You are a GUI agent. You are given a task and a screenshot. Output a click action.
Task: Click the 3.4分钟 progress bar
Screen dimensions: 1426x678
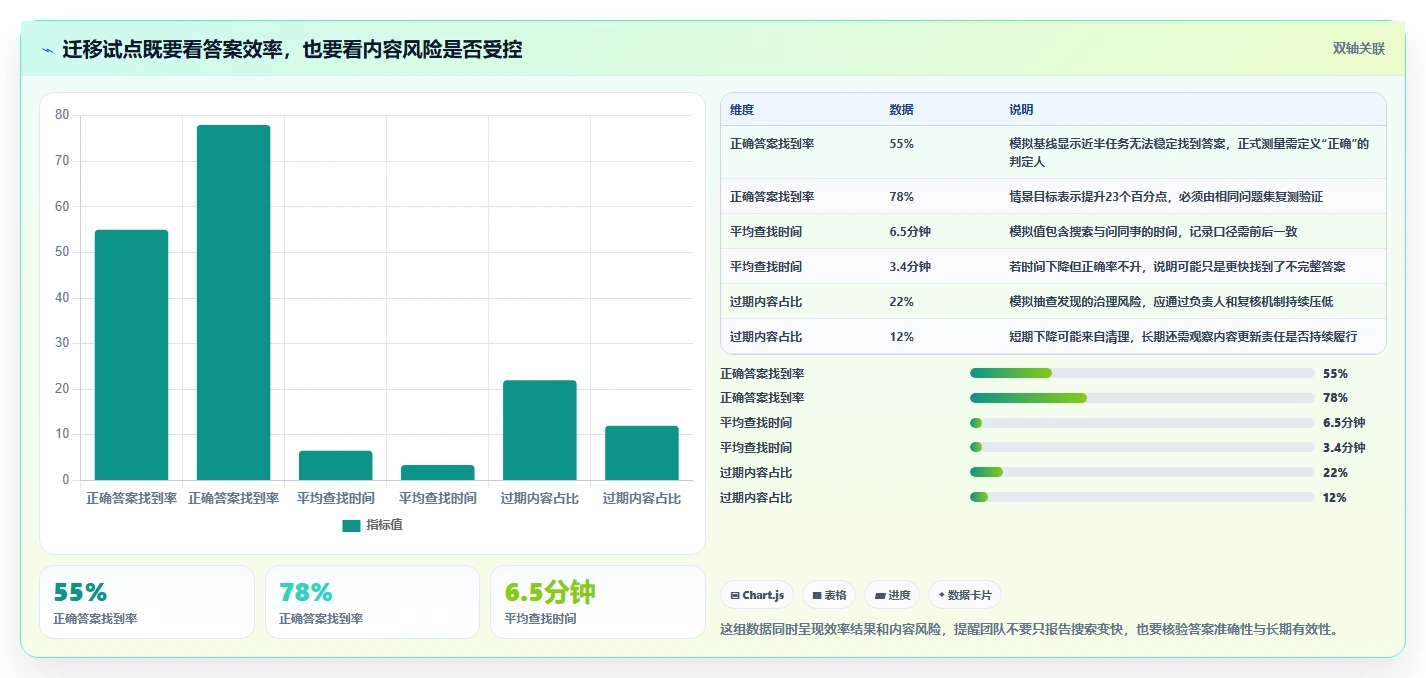click(x=1142, y=448)
